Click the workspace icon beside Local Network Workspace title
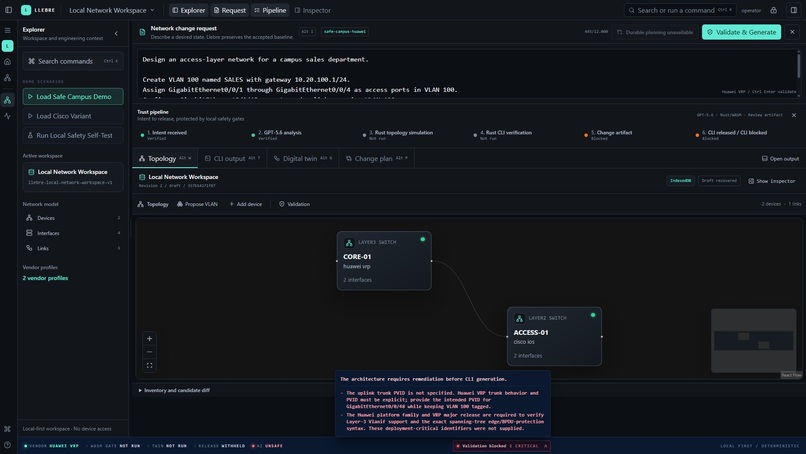 (142, 177)
